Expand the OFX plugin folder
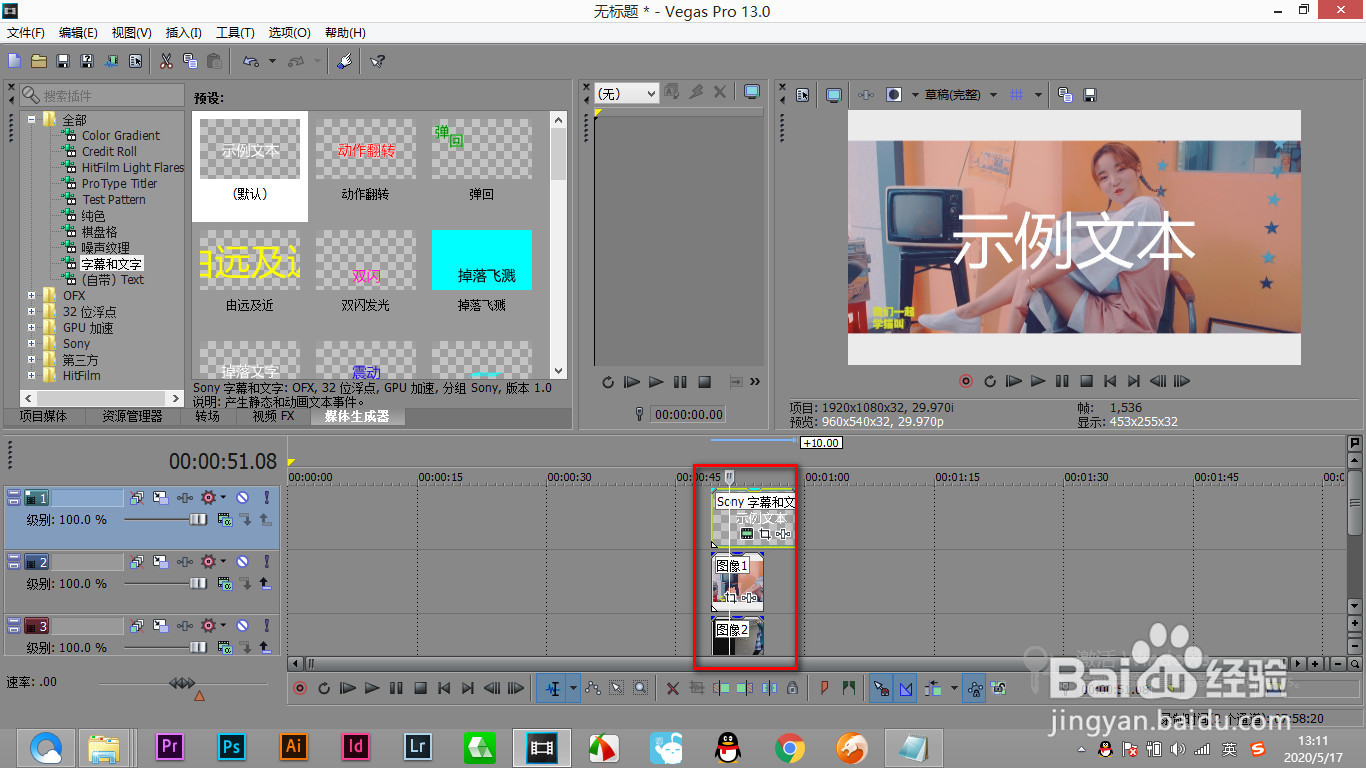Viewport: 1366px width, 768px height. pyautogui.click(x=32, y=296)
